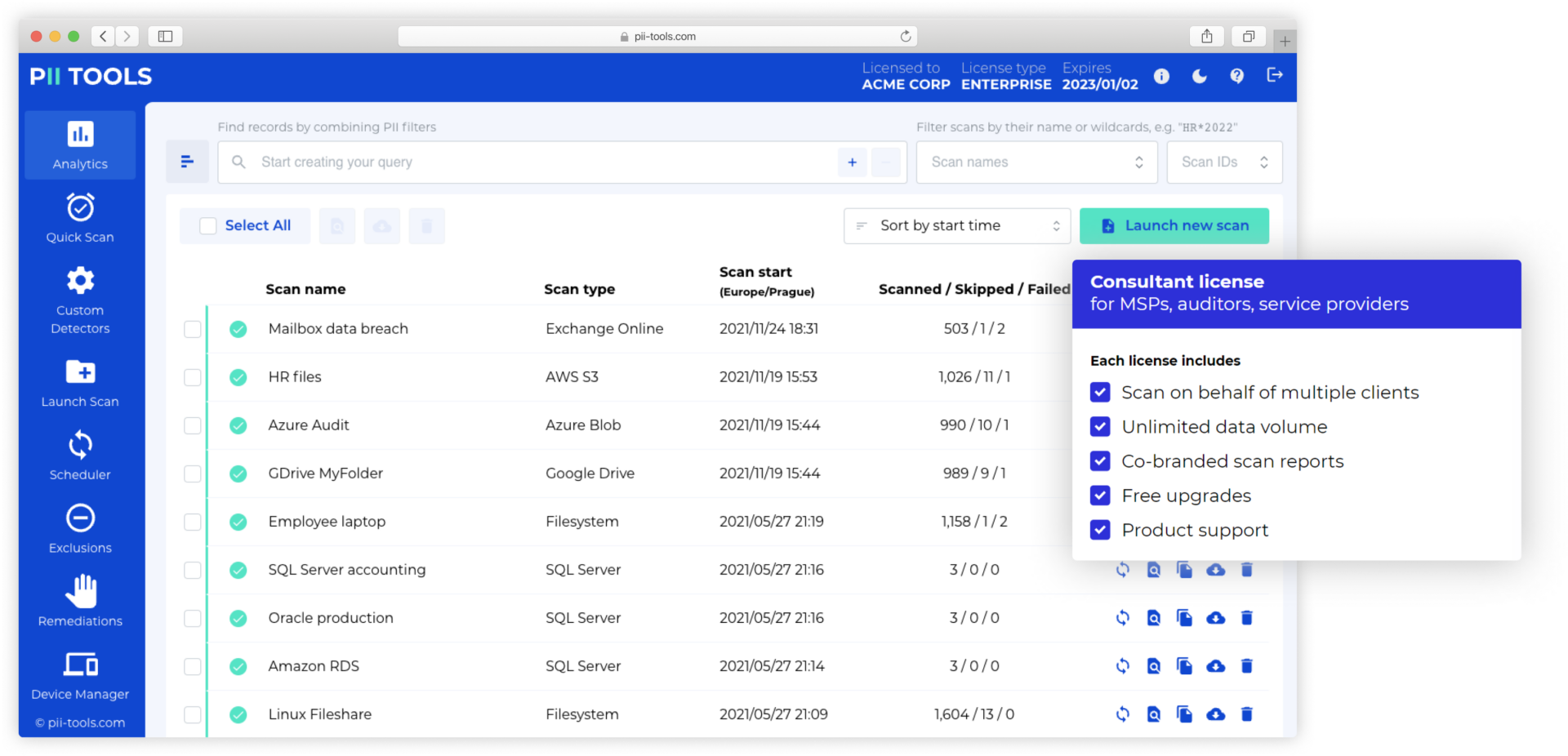The height and width of the screenshot is (756, 1568).
Task: Download the Amazon RDS scan report
Action: click(x=1216, y=666)
